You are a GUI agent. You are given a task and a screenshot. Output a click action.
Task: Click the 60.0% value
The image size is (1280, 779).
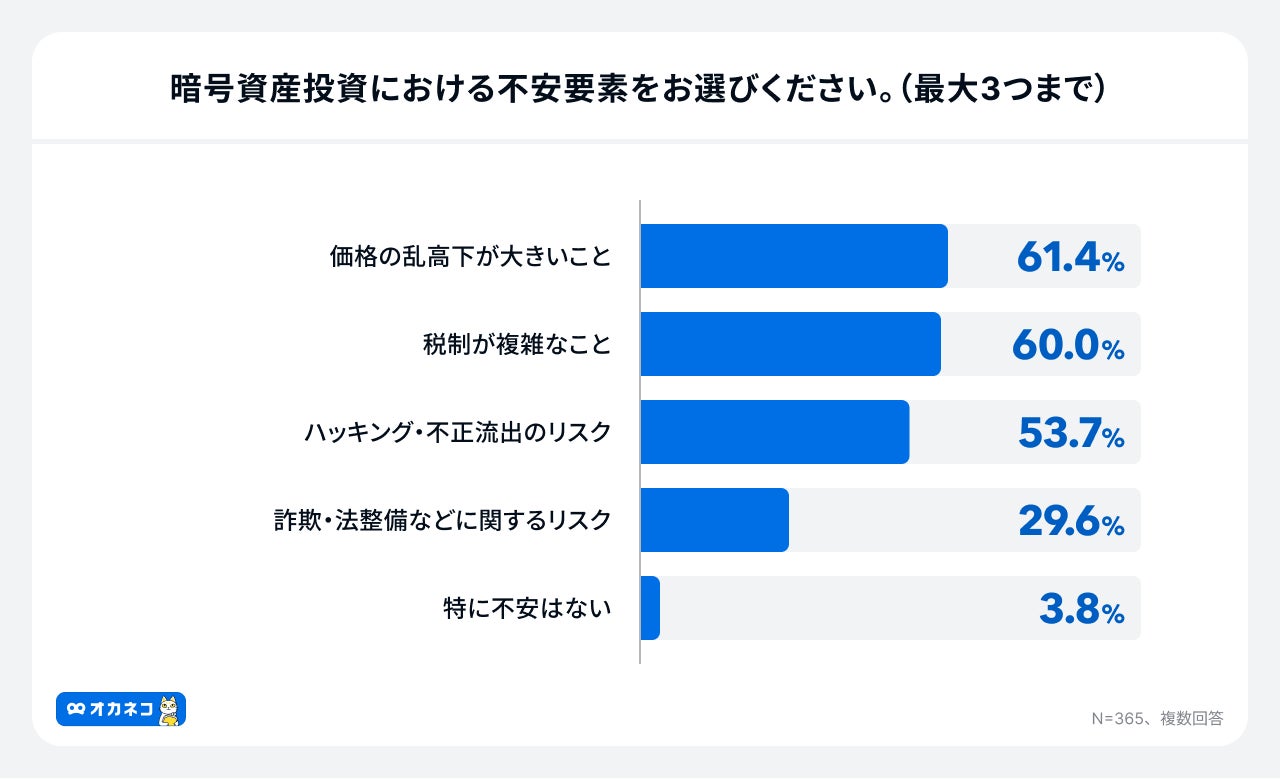pos(1068,346)
